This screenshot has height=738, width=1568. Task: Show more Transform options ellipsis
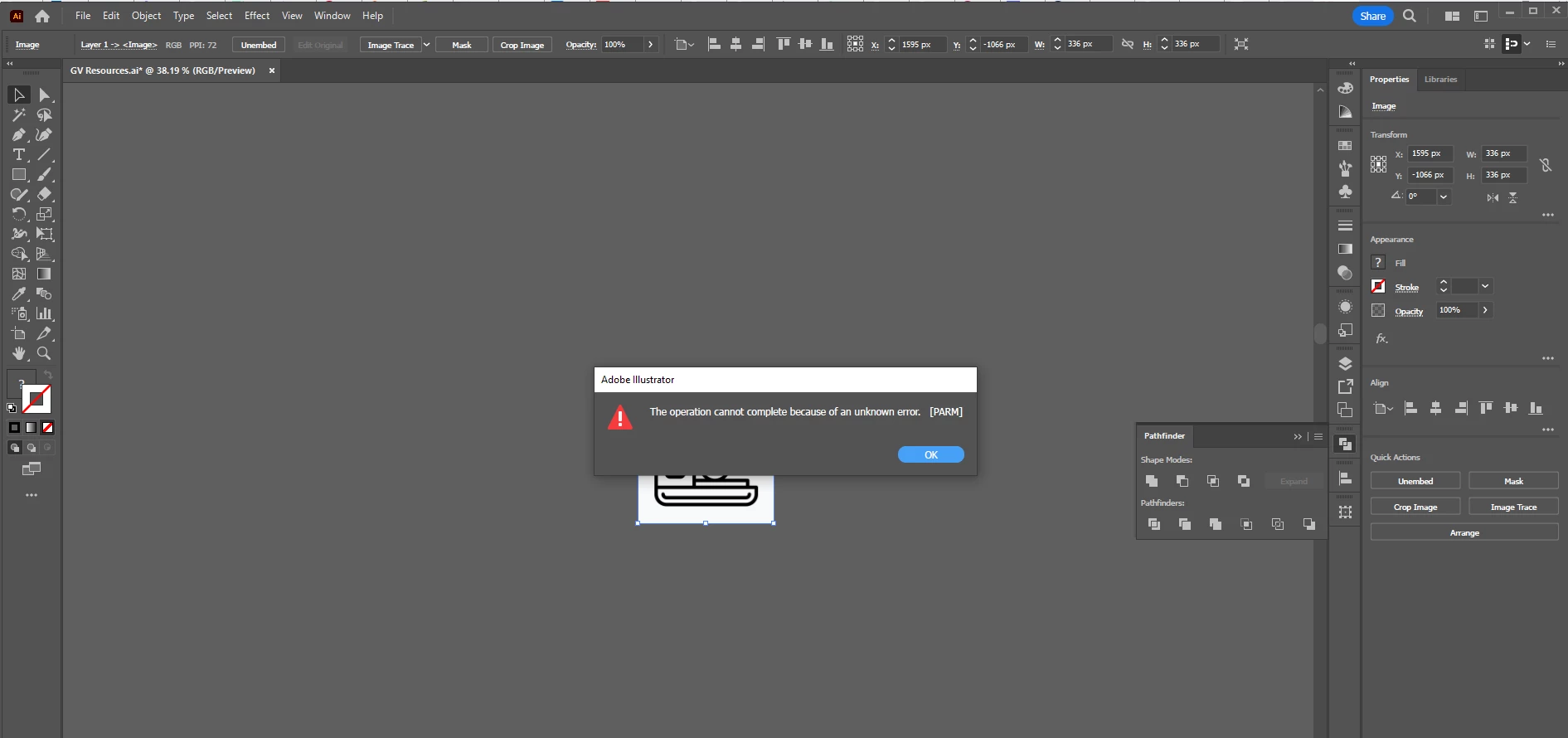(1547, 215)
